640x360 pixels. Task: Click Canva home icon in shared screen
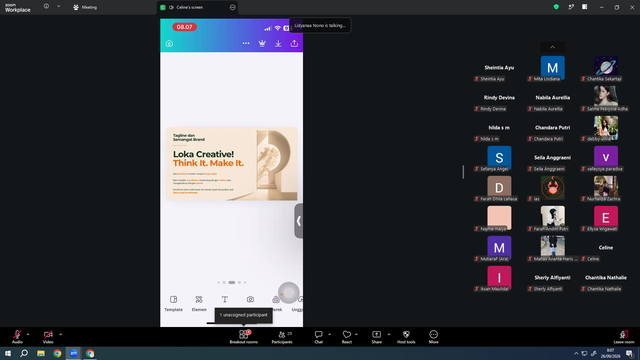click(x=169, y=44)
